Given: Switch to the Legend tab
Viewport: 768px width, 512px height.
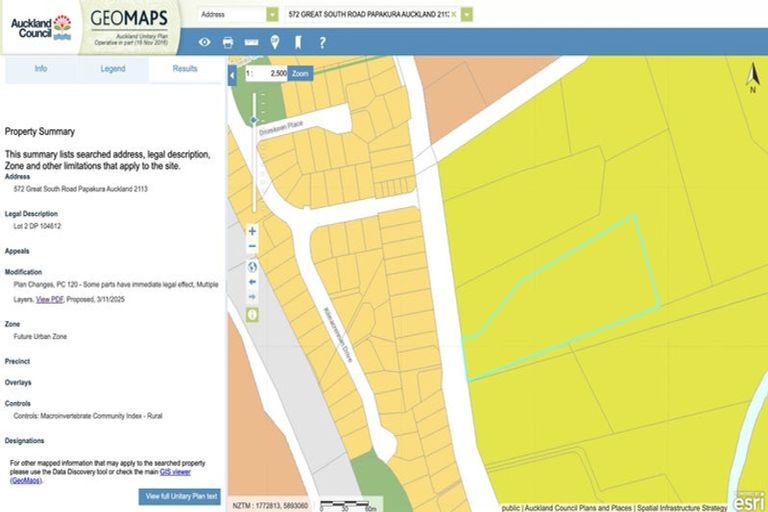Looking at the screenshot, I should [x=113, y=69].
